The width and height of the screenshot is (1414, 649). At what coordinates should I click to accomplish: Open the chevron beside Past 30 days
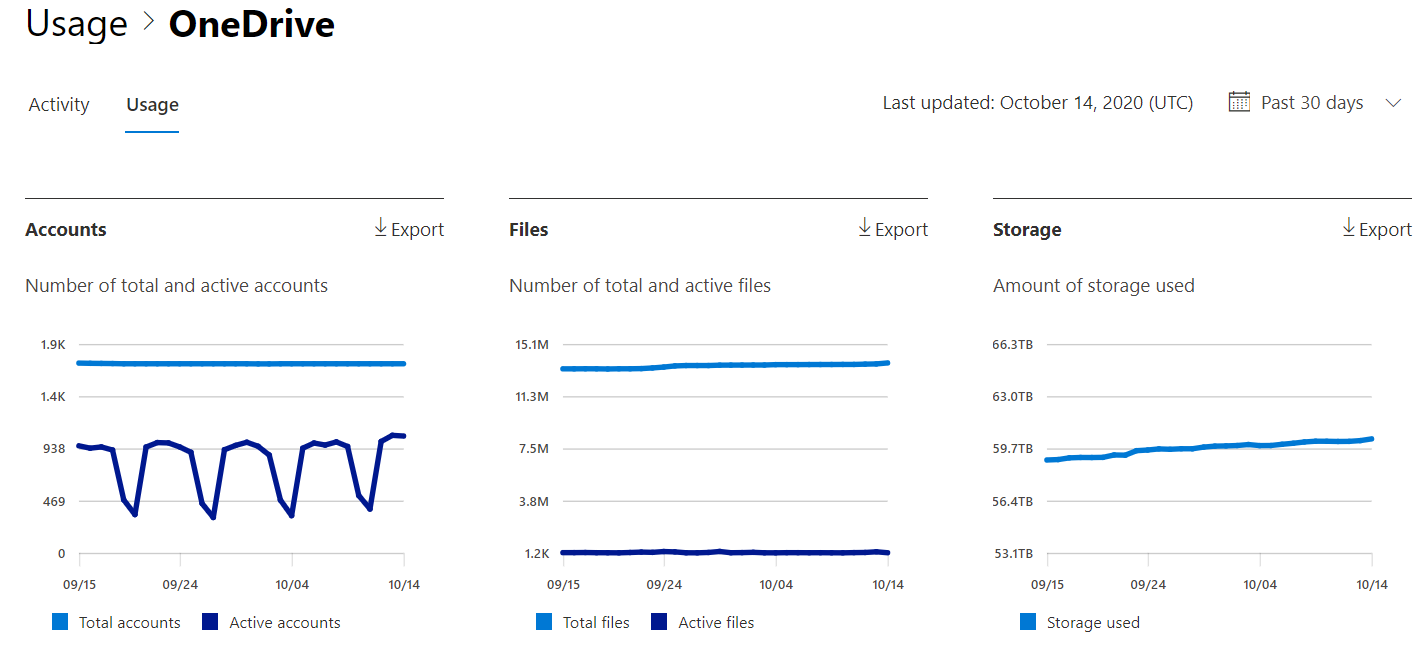1395,102
